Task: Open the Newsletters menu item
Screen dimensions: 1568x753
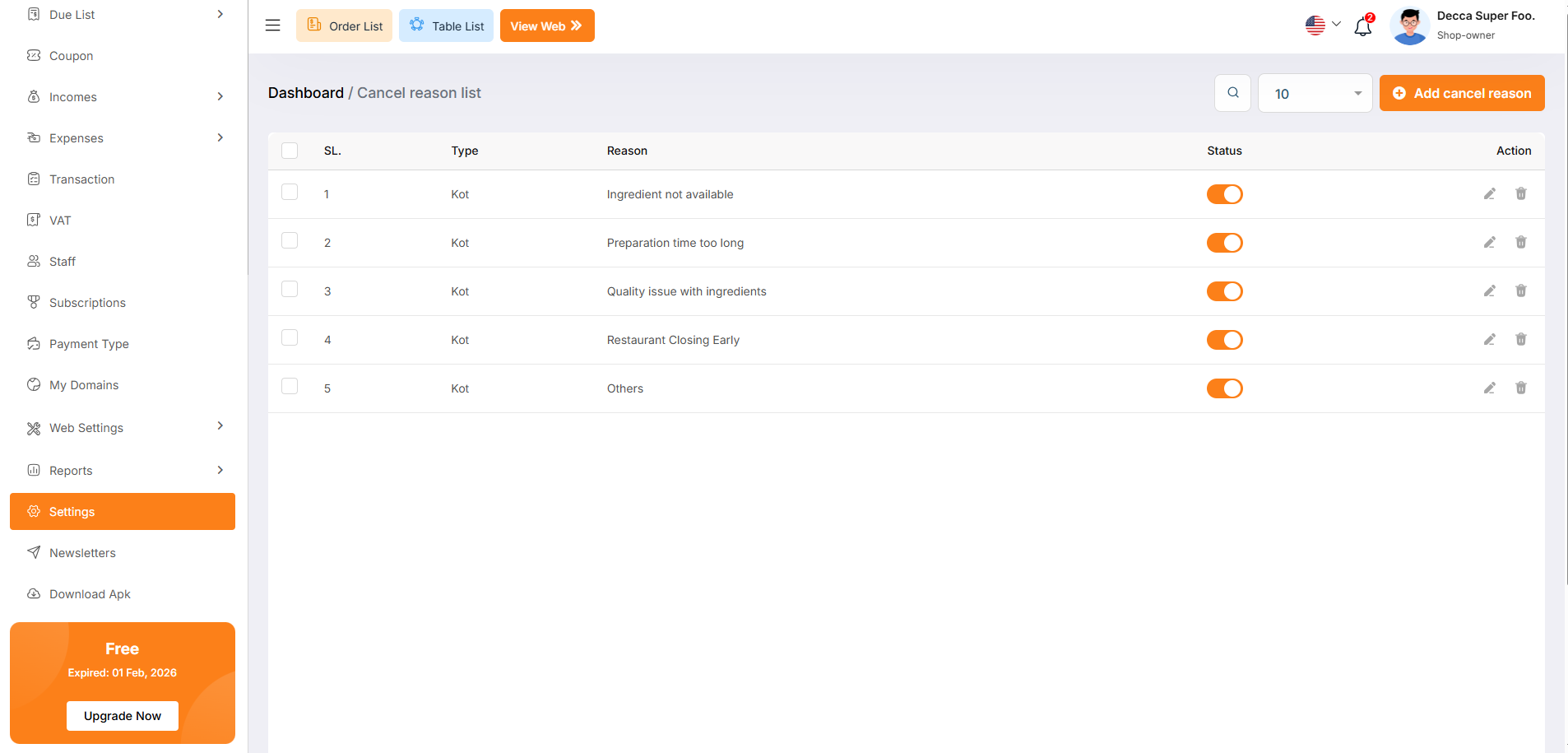Action: click(82, 553)
